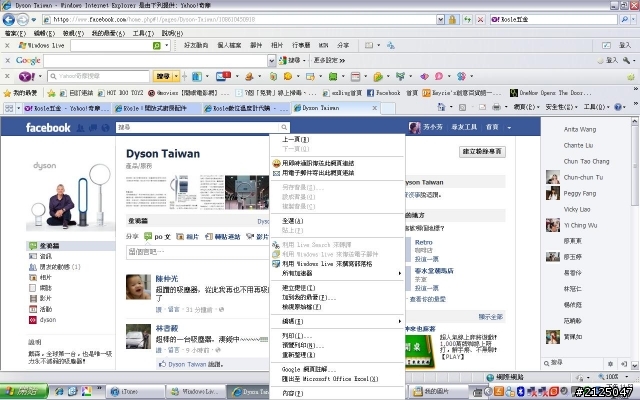Open the 檔案(F) menu
The height and width of the screenshot is (400, 640).
click(16, 33)
